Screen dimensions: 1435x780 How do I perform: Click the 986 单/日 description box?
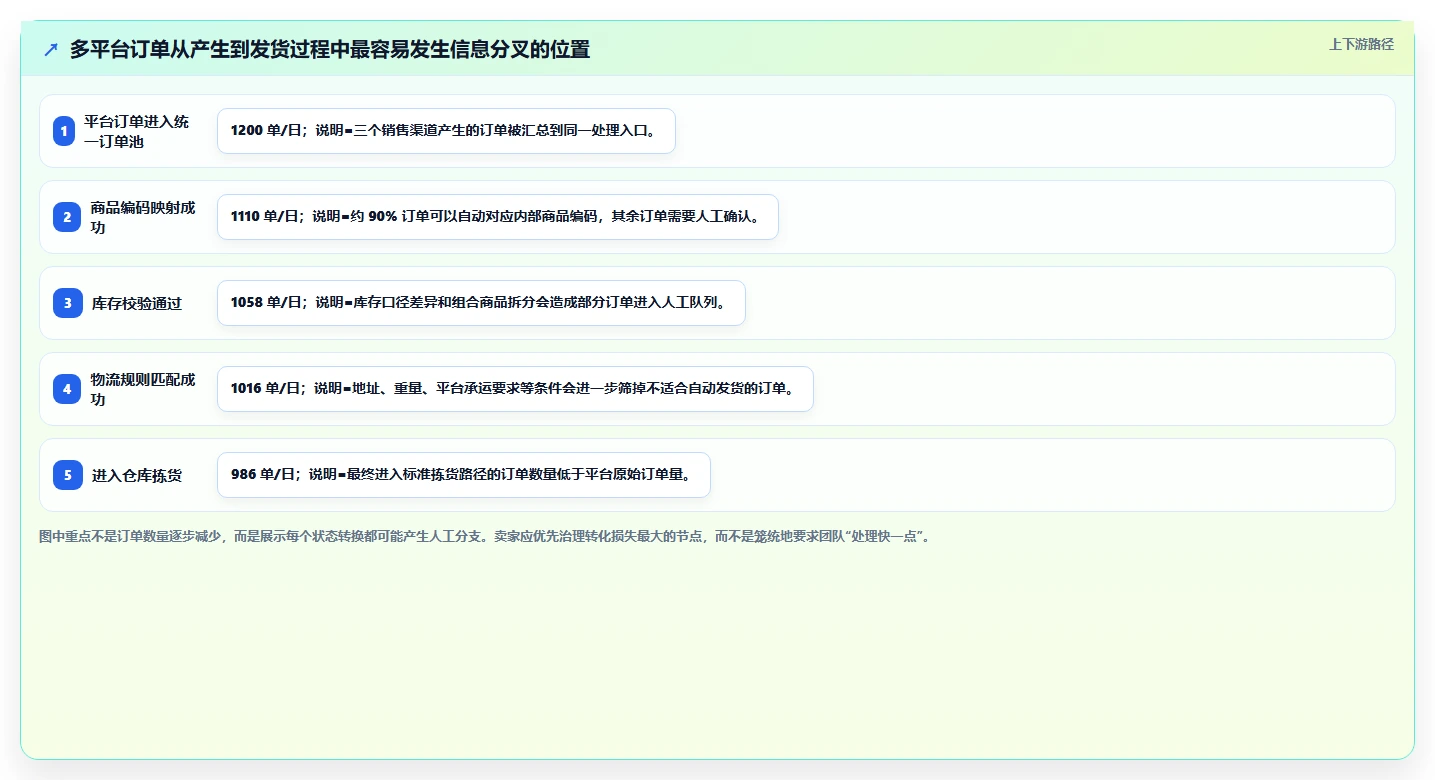(463, 475)
